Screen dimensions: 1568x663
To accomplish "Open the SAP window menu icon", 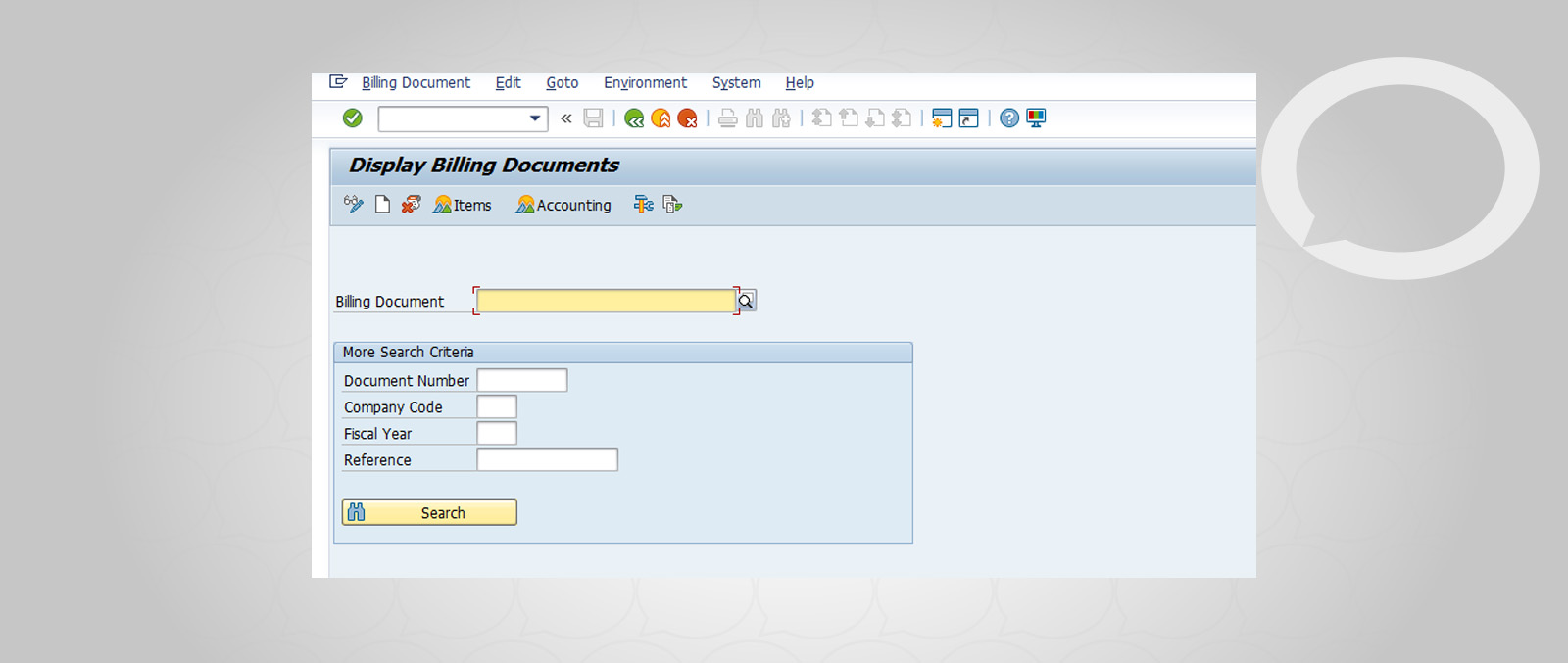I will 338,82.
